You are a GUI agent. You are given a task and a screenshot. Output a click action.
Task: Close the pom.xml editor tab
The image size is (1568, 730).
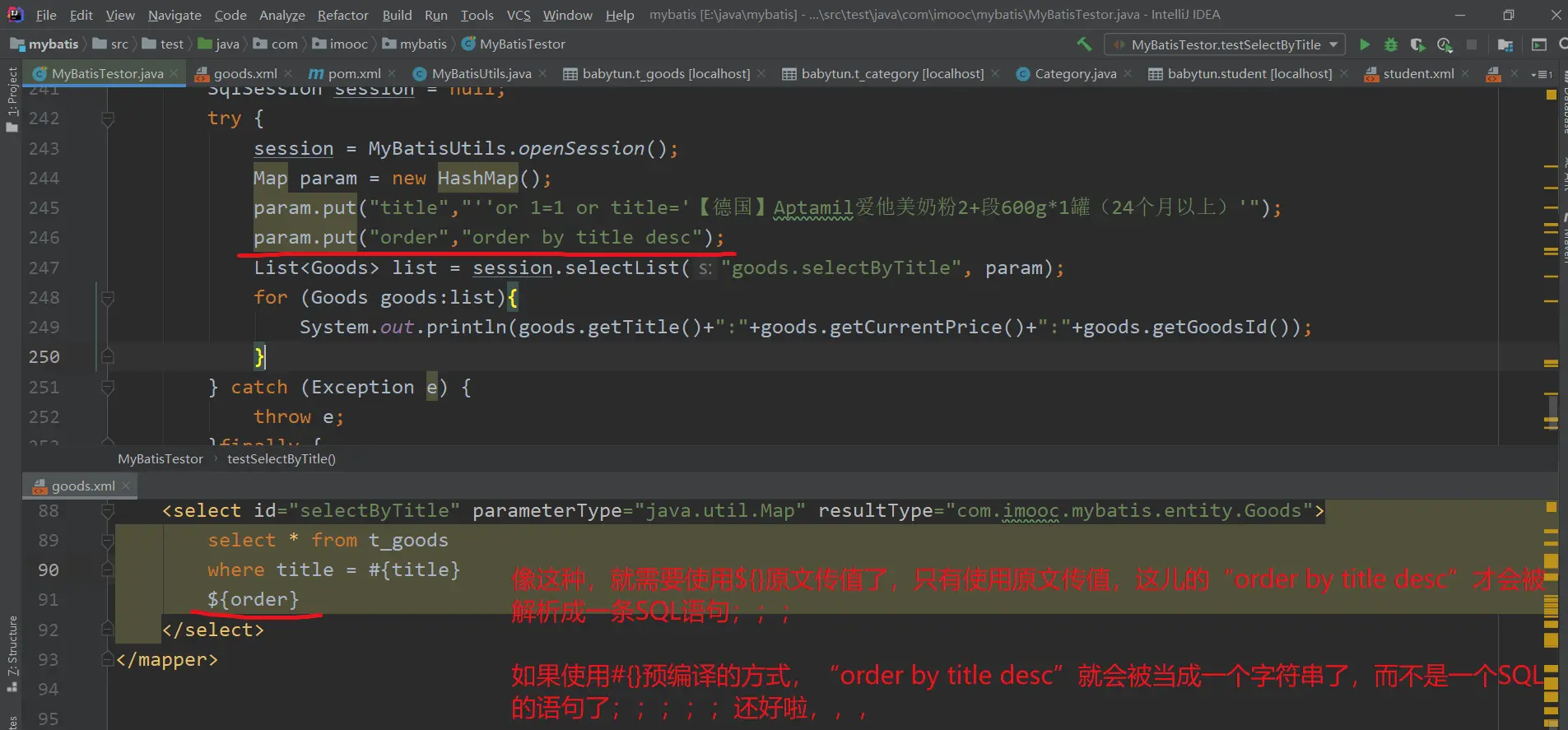coord(392,73)
